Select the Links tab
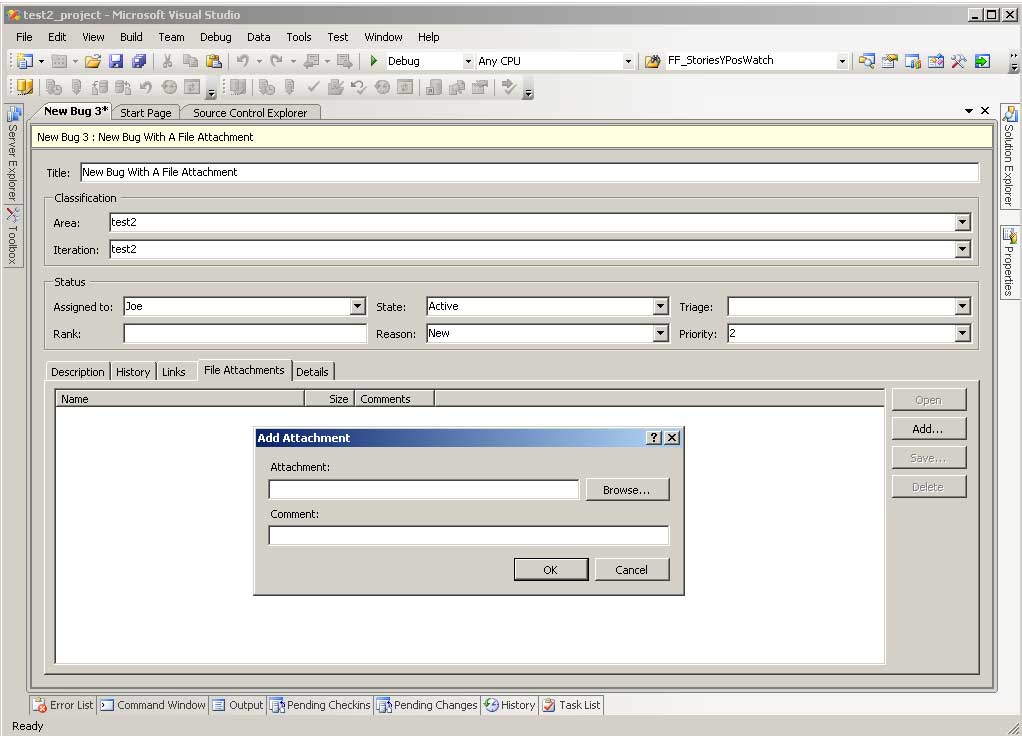 click(173, 372)
